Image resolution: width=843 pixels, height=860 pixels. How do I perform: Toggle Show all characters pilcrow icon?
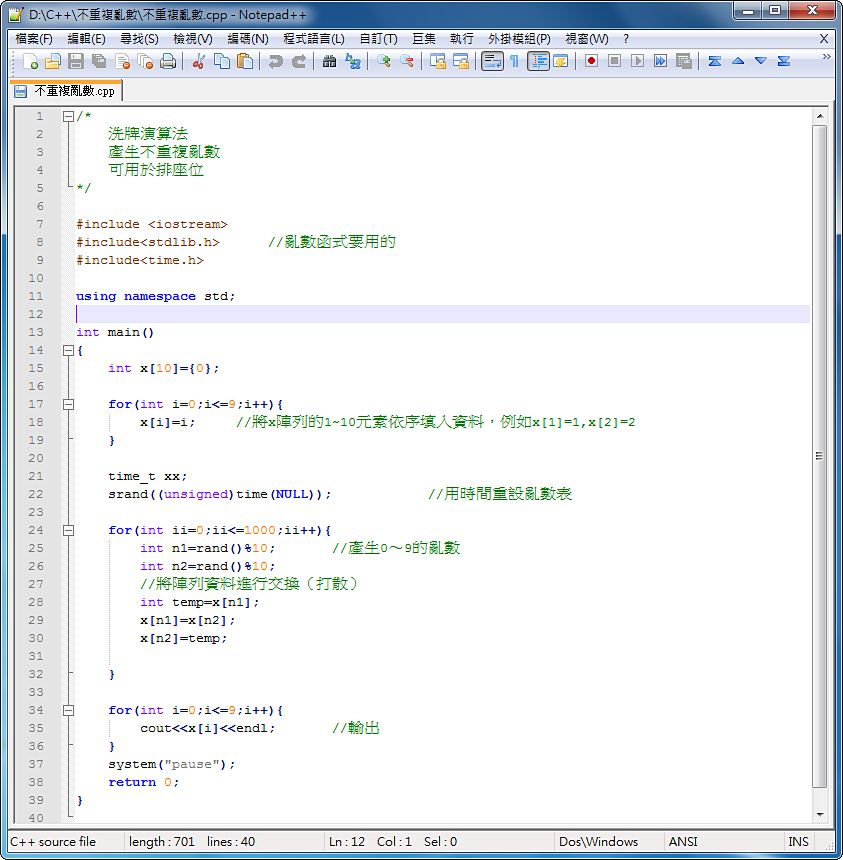(x=514, y=61)
